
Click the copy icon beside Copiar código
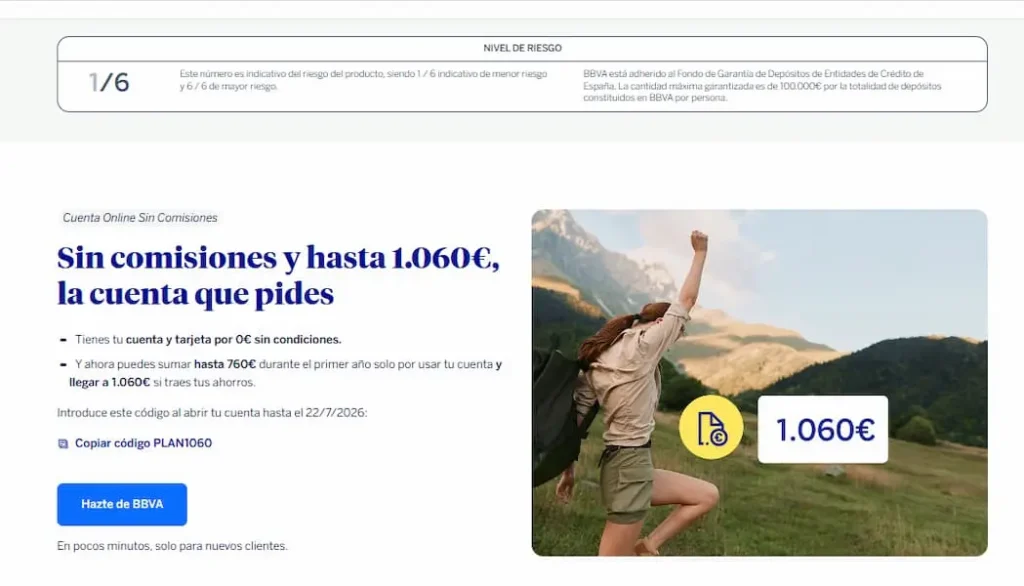click(63, 444)
